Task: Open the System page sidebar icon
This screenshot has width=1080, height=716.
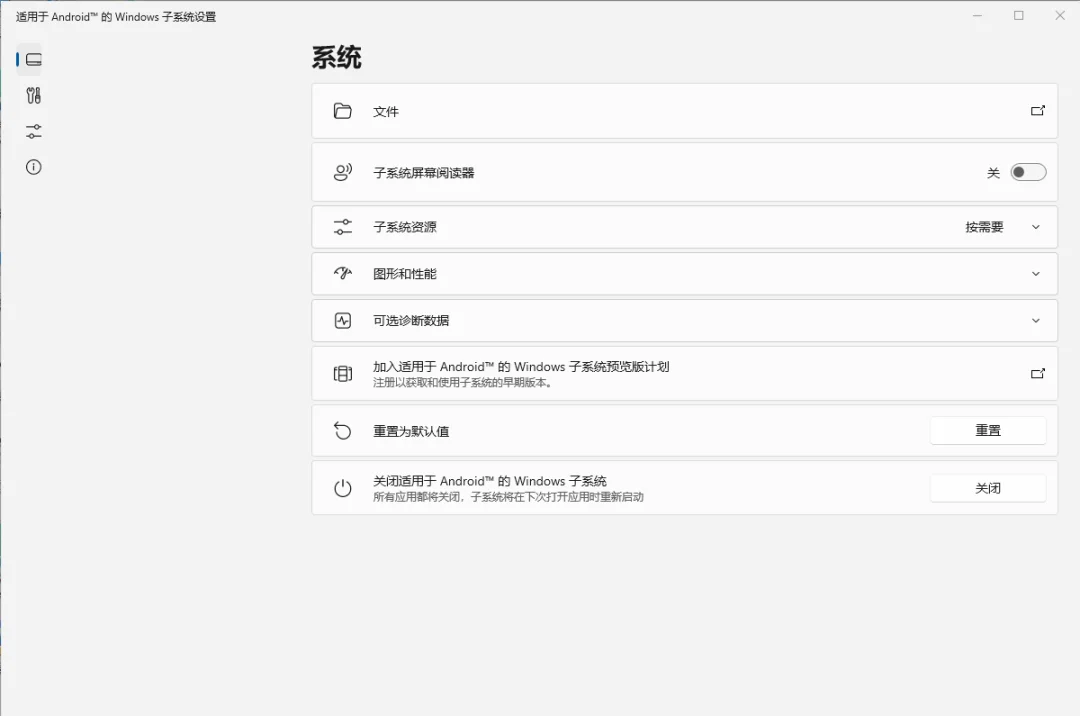Action: pos(33,60)
